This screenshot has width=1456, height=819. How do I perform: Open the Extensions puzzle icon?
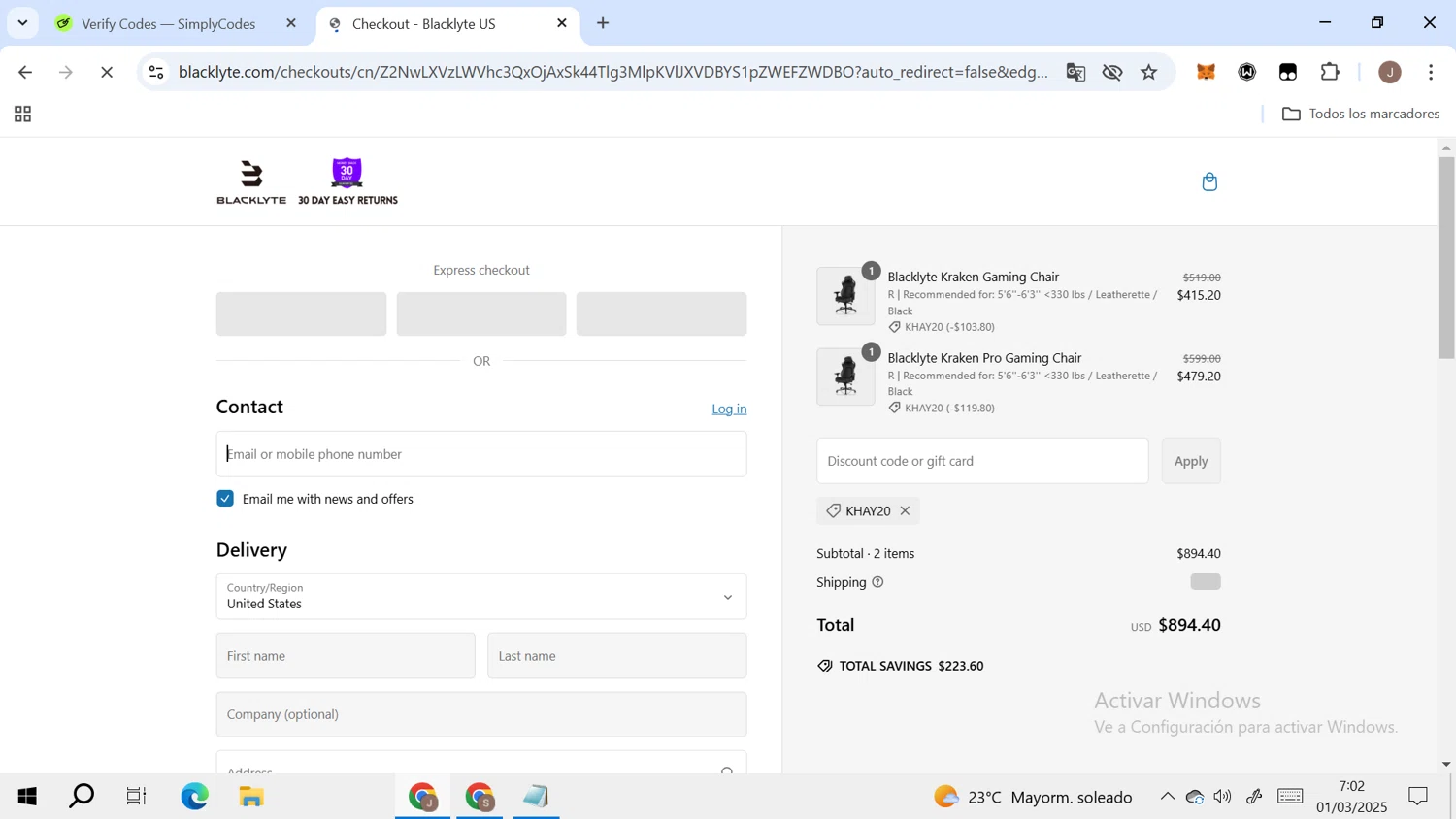coord(1330,72)
